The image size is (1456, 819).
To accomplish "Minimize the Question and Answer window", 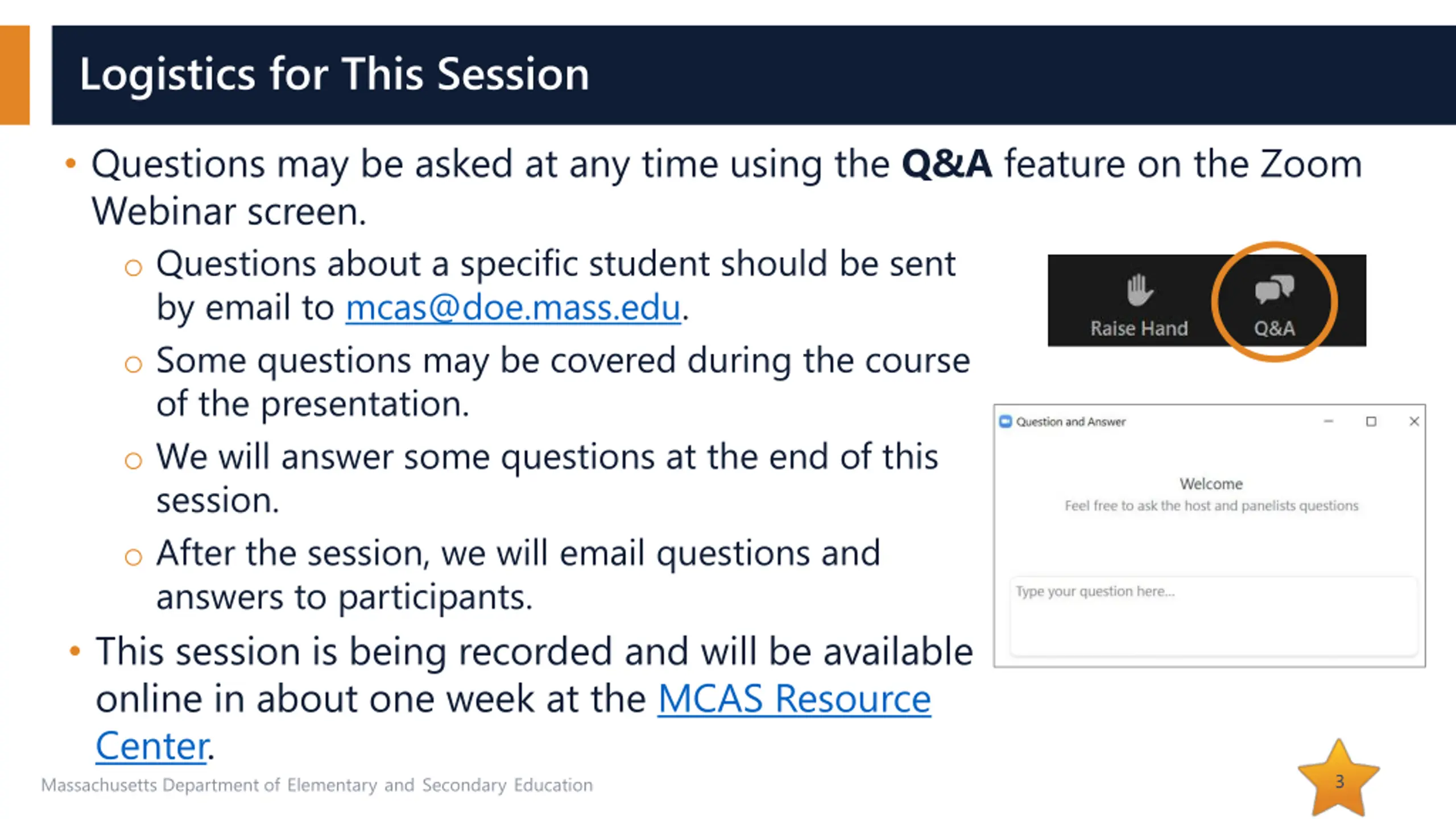I will tap(1329, 421).
